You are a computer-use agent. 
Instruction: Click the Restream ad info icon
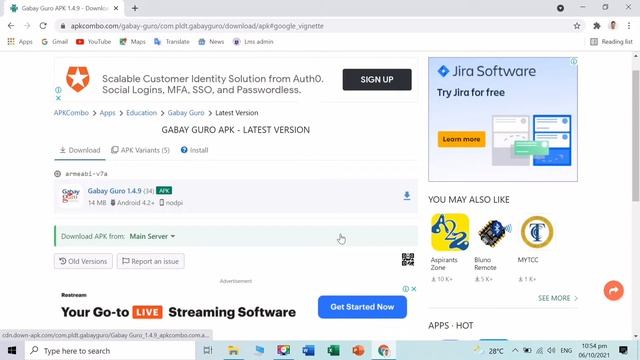pos(406,289)
